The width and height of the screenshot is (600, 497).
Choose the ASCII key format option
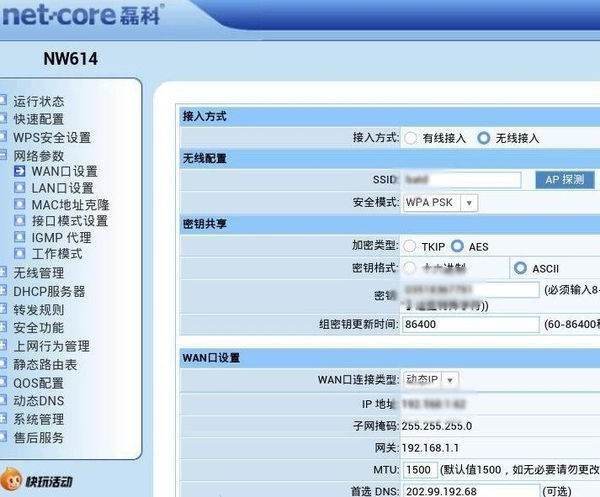point(520,269)
